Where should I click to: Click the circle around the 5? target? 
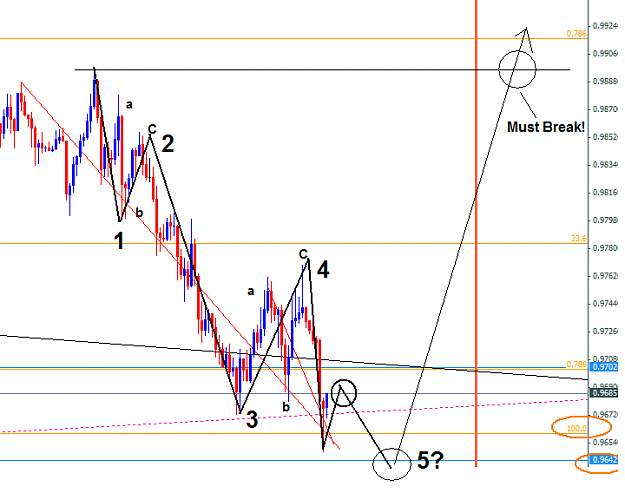[391, 464]
